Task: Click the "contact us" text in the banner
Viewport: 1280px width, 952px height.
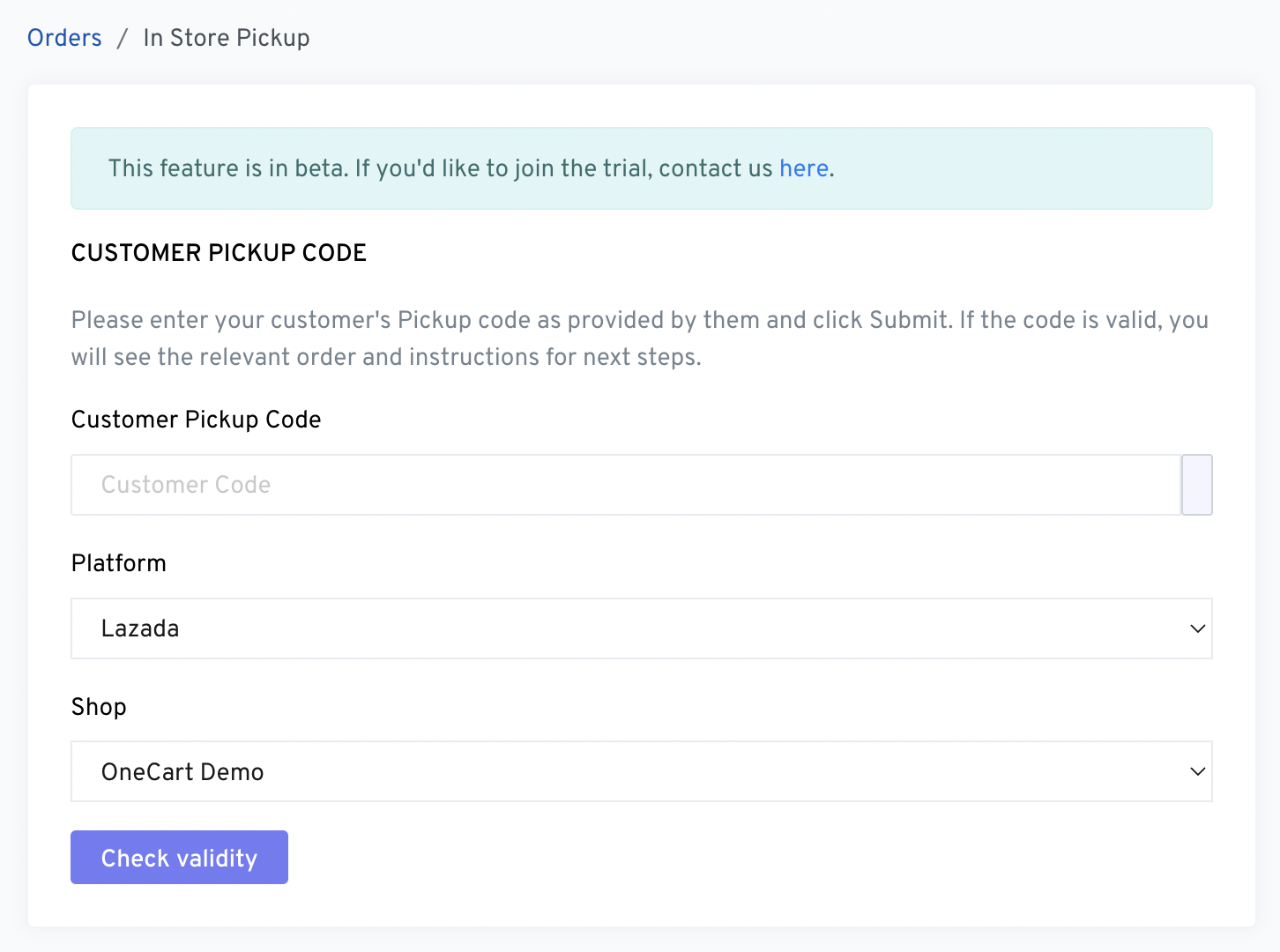Action: [715, 168]
